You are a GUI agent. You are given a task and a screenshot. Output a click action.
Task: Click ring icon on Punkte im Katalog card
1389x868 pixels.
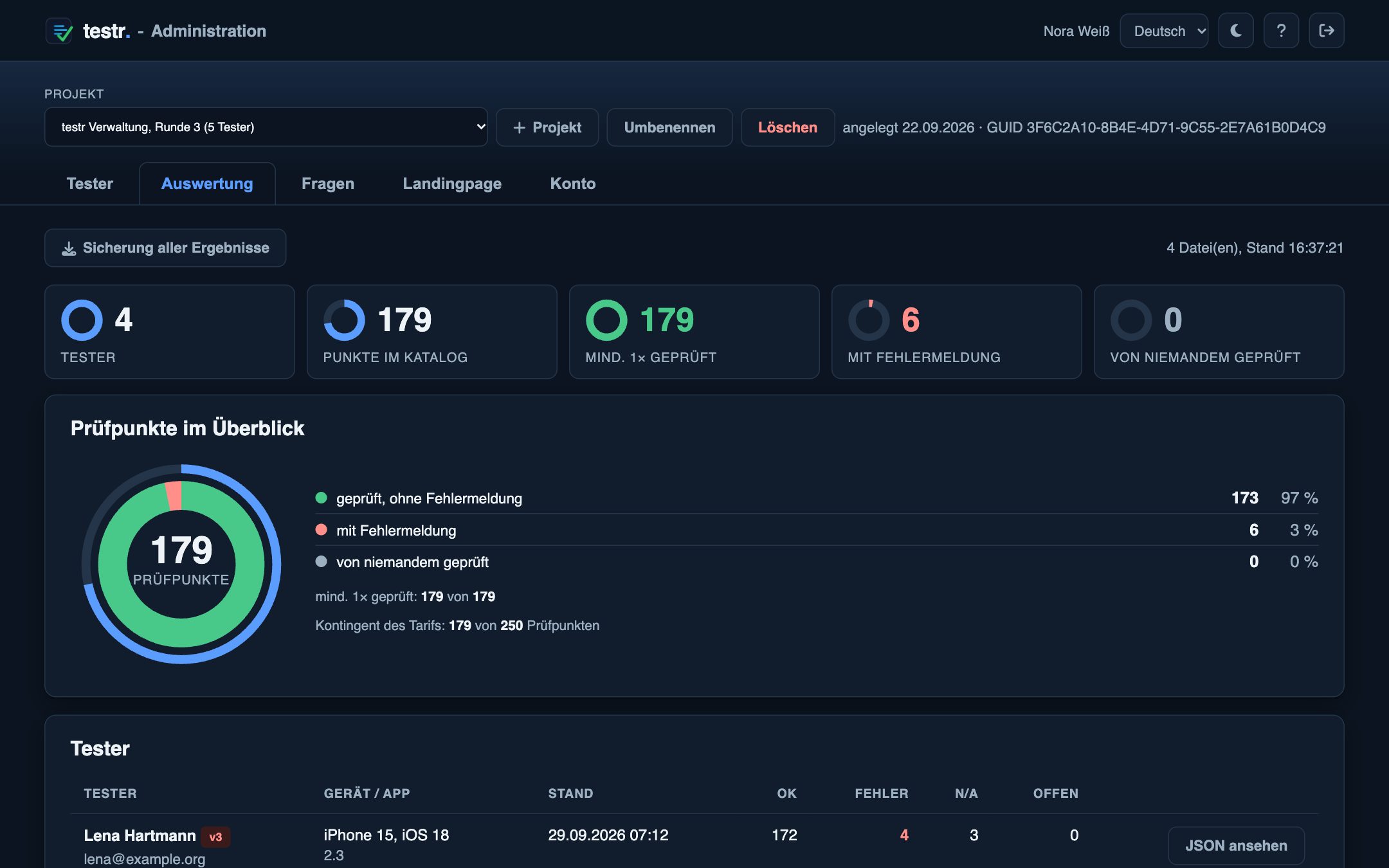(344, 320)
